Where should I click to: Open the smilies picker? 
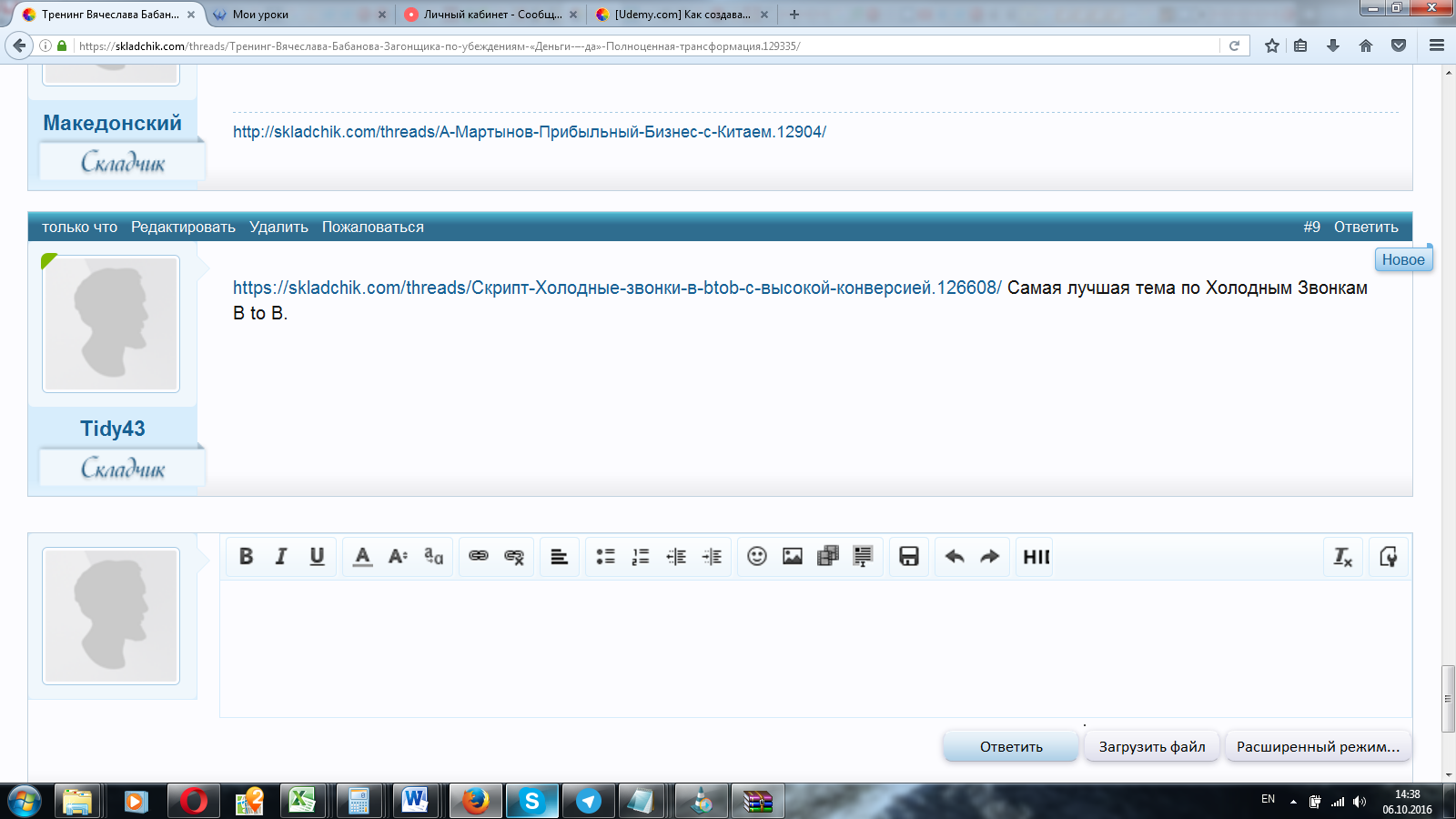click(x=757, y=556)
